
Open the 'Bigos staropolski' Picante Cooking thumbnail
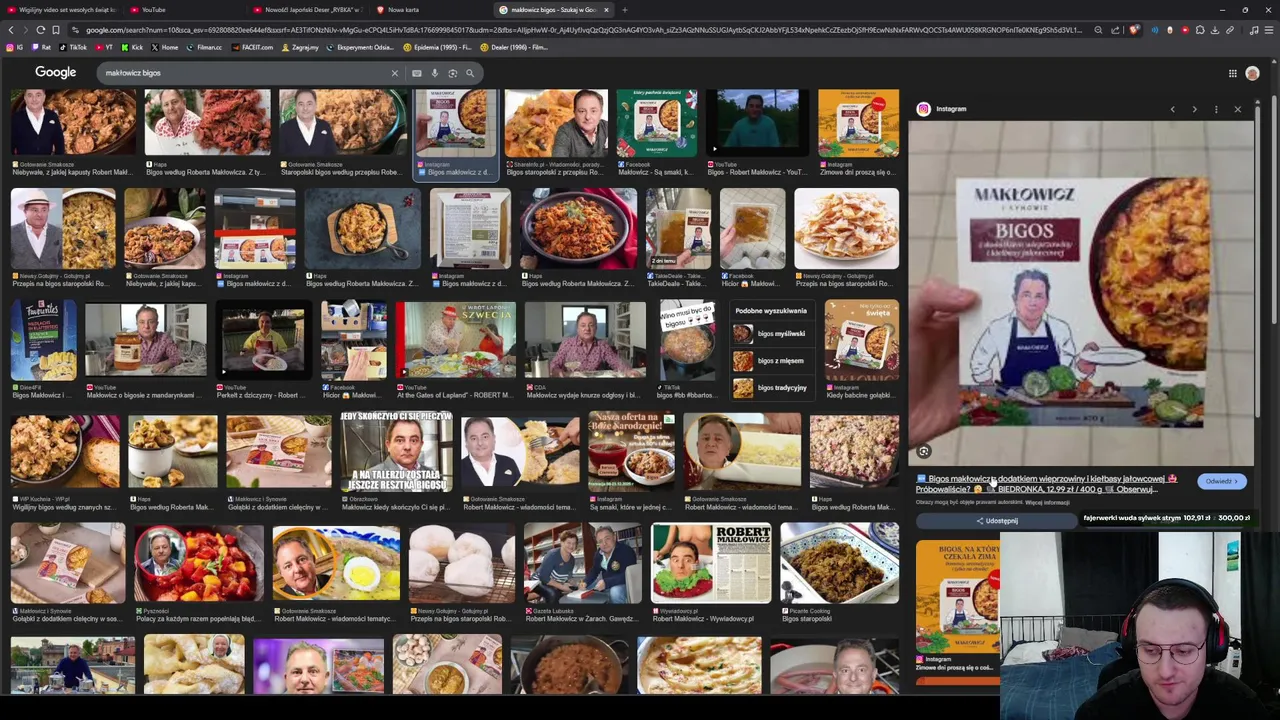pos(839,564)
